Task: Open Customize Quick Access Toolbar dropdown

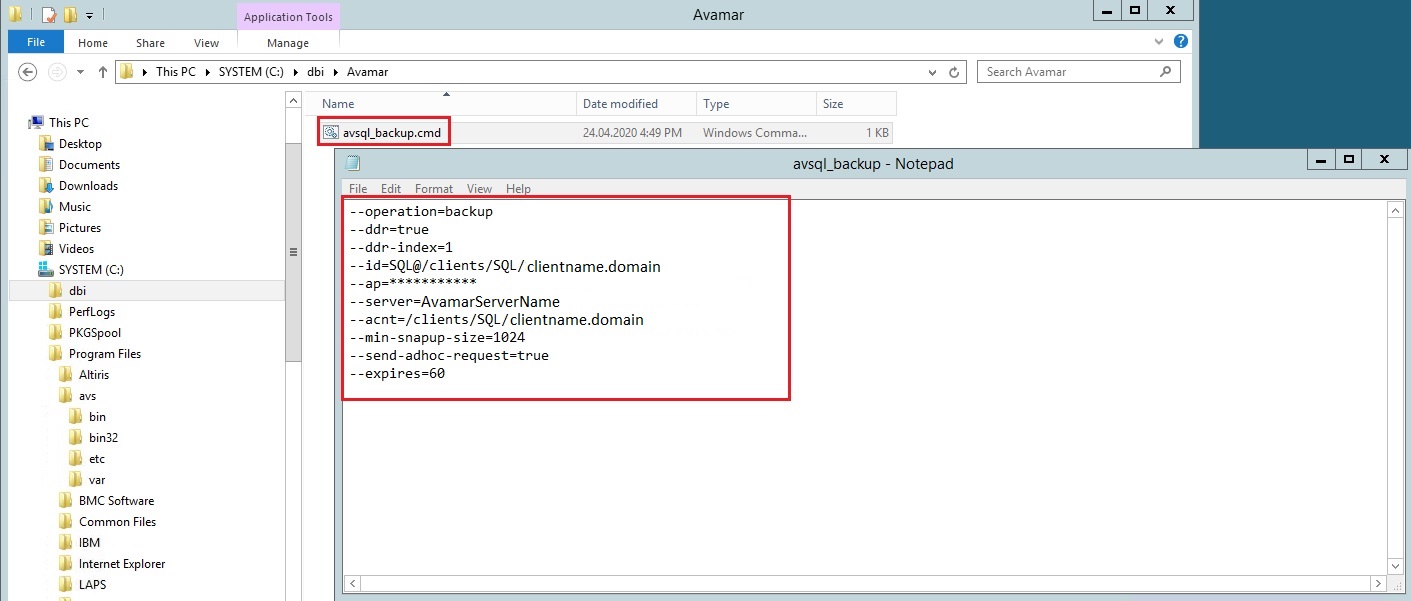Action: click(x=89, y=16)
